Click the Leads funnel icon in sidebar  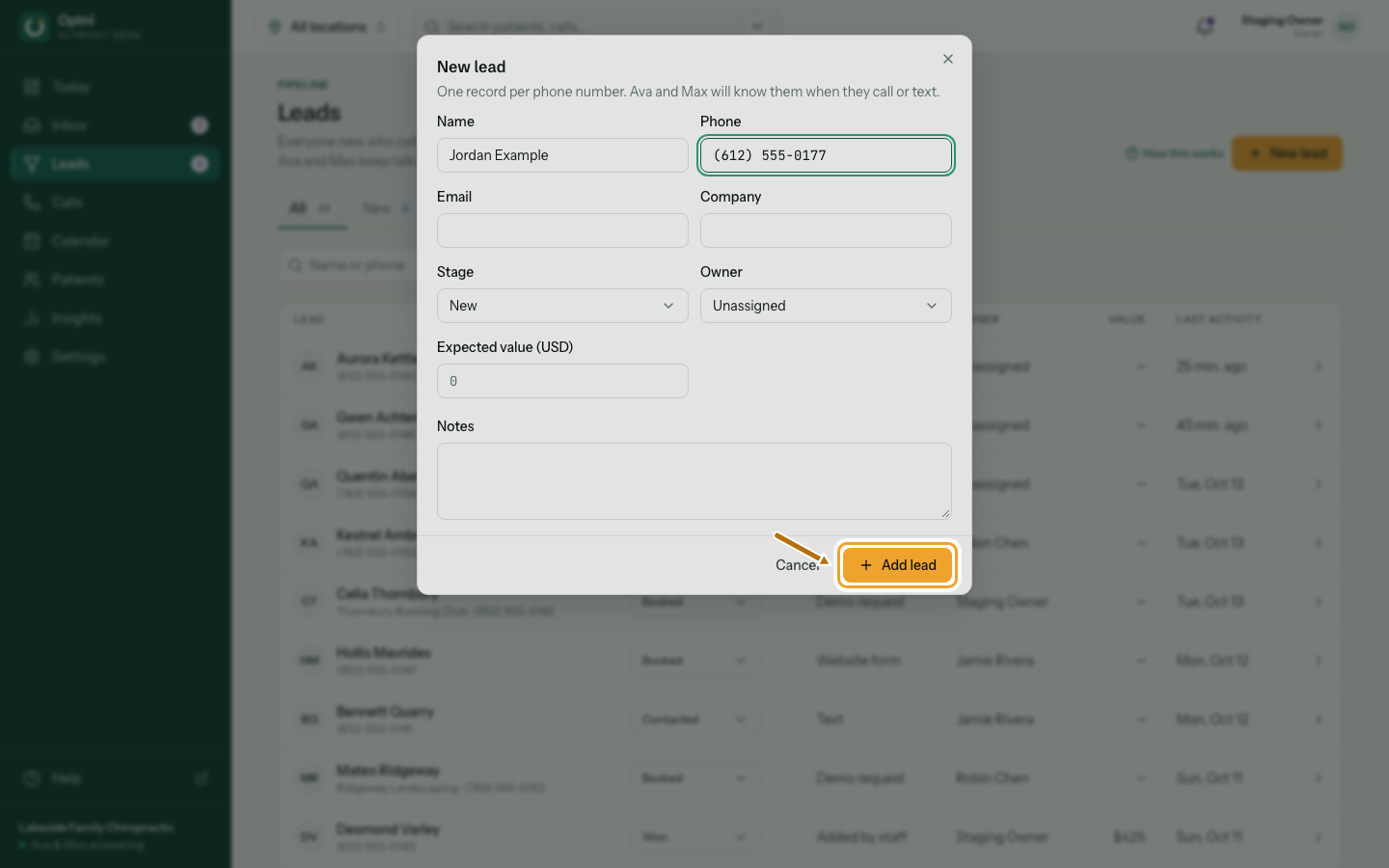pos(32,164)
